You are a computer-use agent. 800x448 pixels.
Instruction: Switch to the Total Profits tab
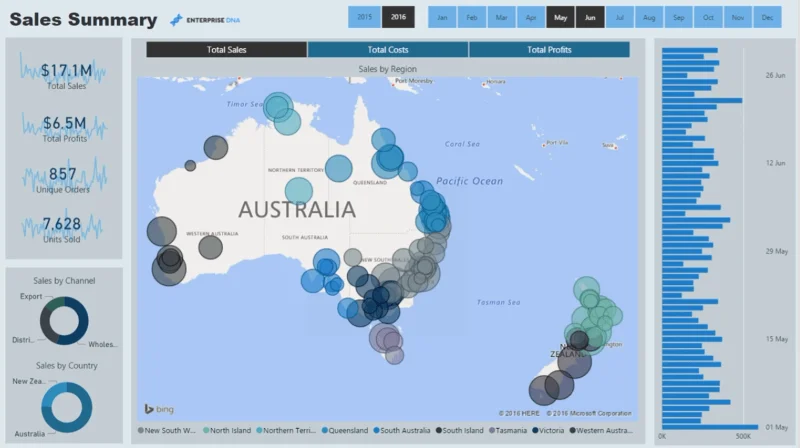coord(549,49)
